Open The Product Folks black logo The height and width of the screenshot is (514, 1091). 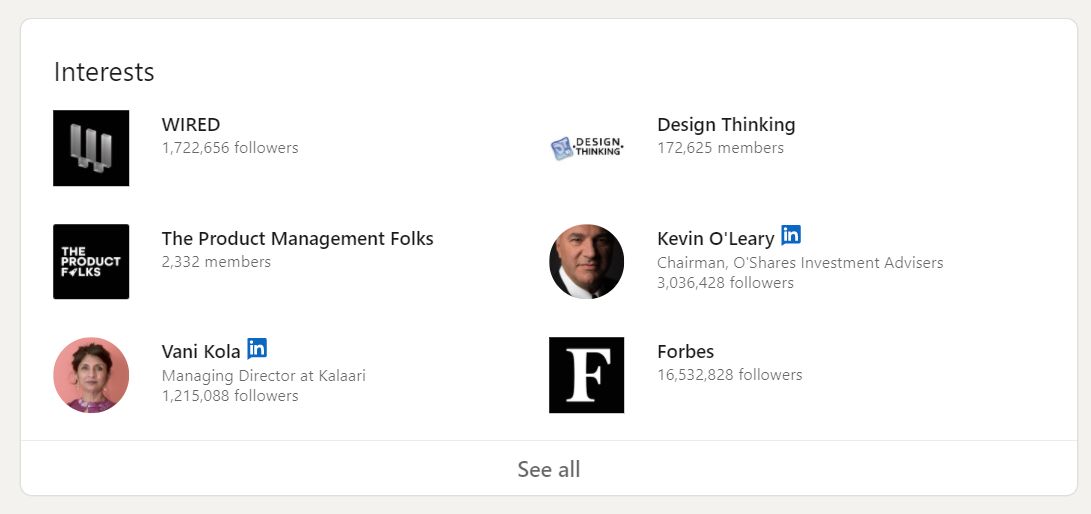point(91,262)
